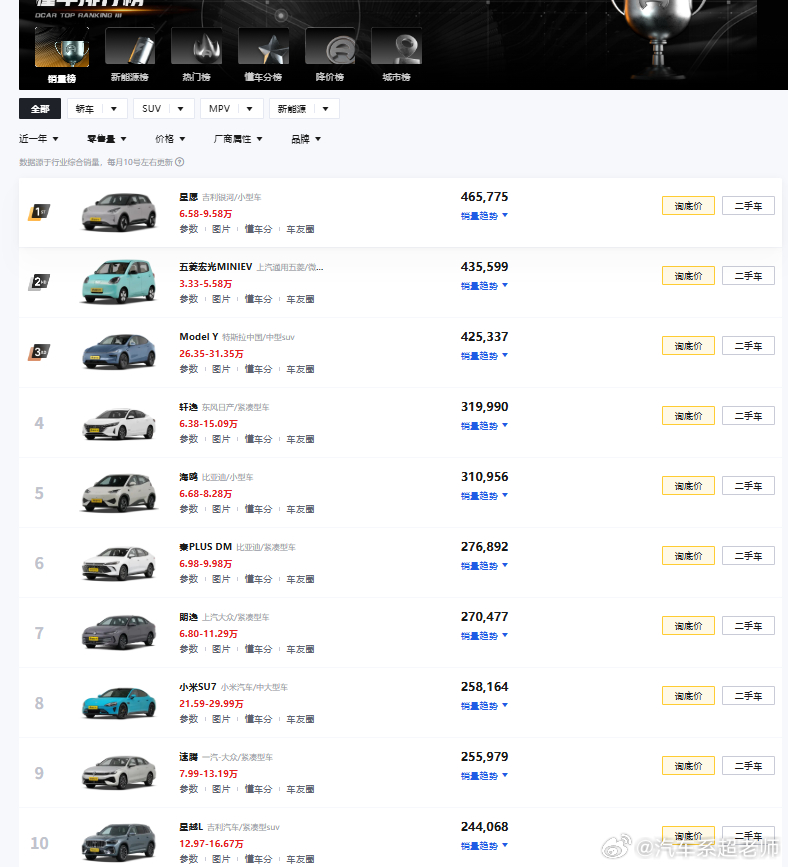Click 询底价 button for Model Y

point(688,346)
